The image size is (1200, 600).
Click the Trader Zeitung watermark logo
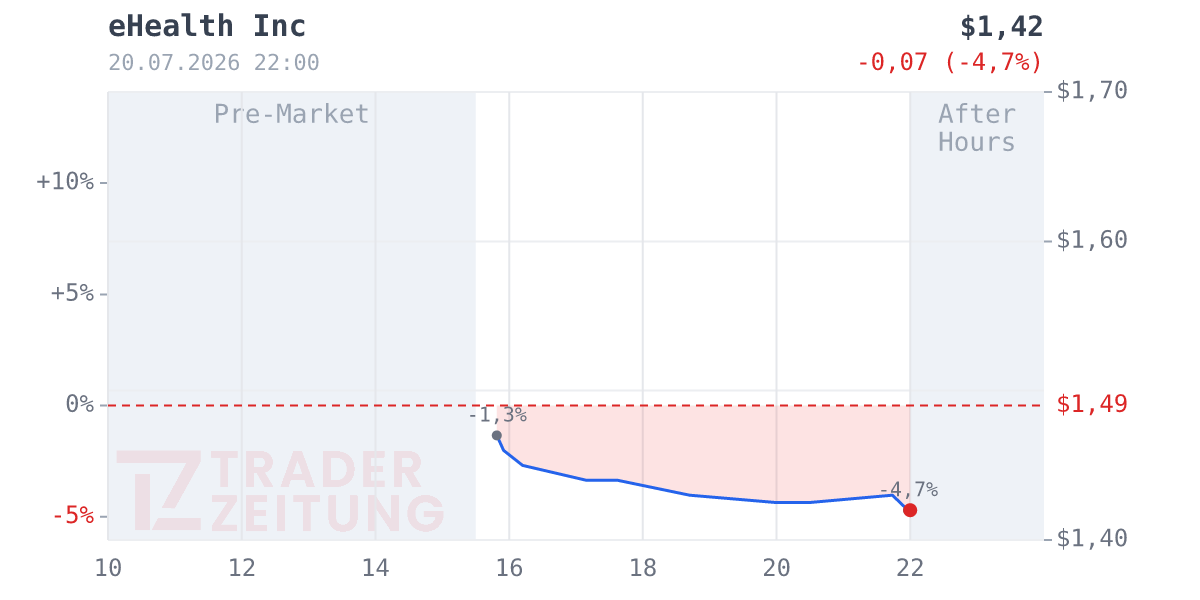280,491
